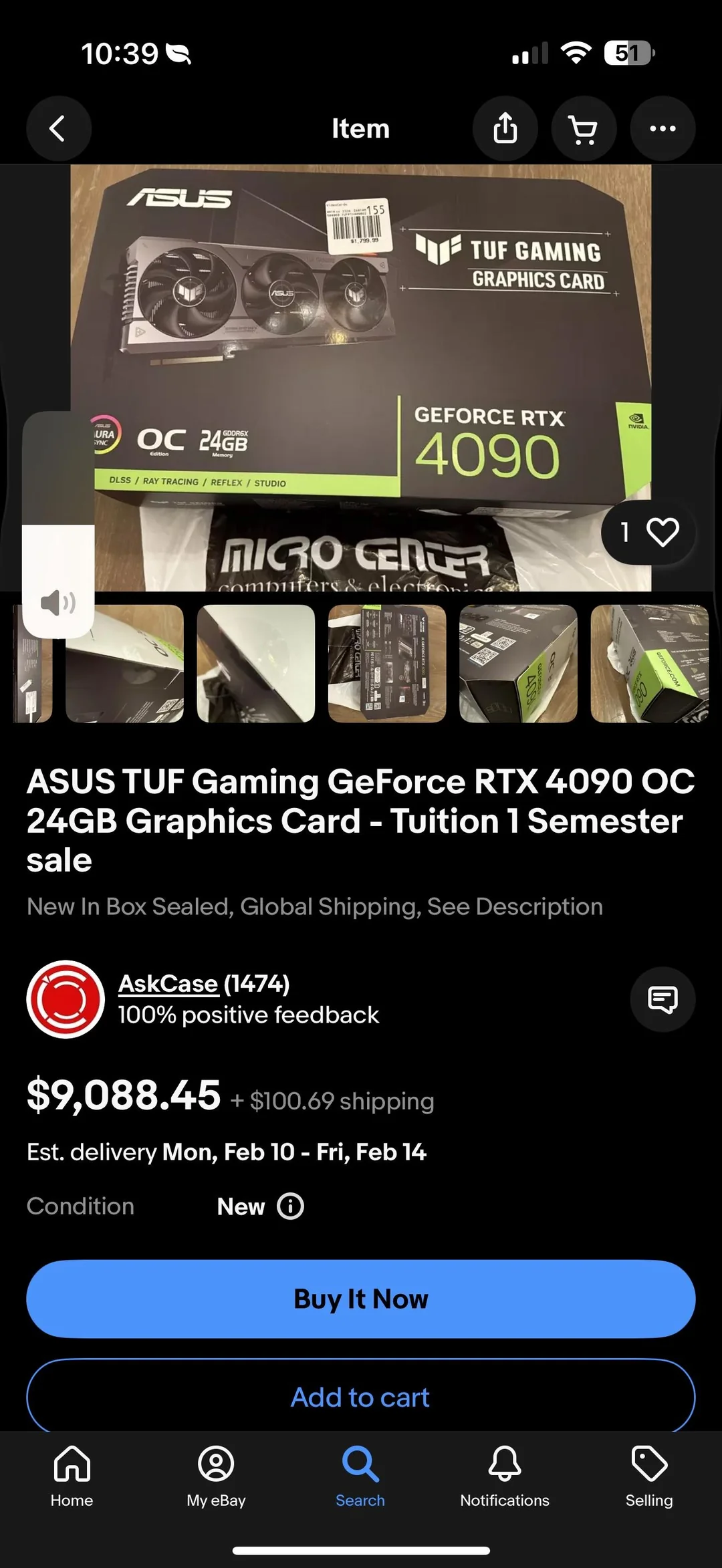Viewport: 722px width, 1568px height.
Task: Adjust the volume slider overlay
Action: [58, 525]
